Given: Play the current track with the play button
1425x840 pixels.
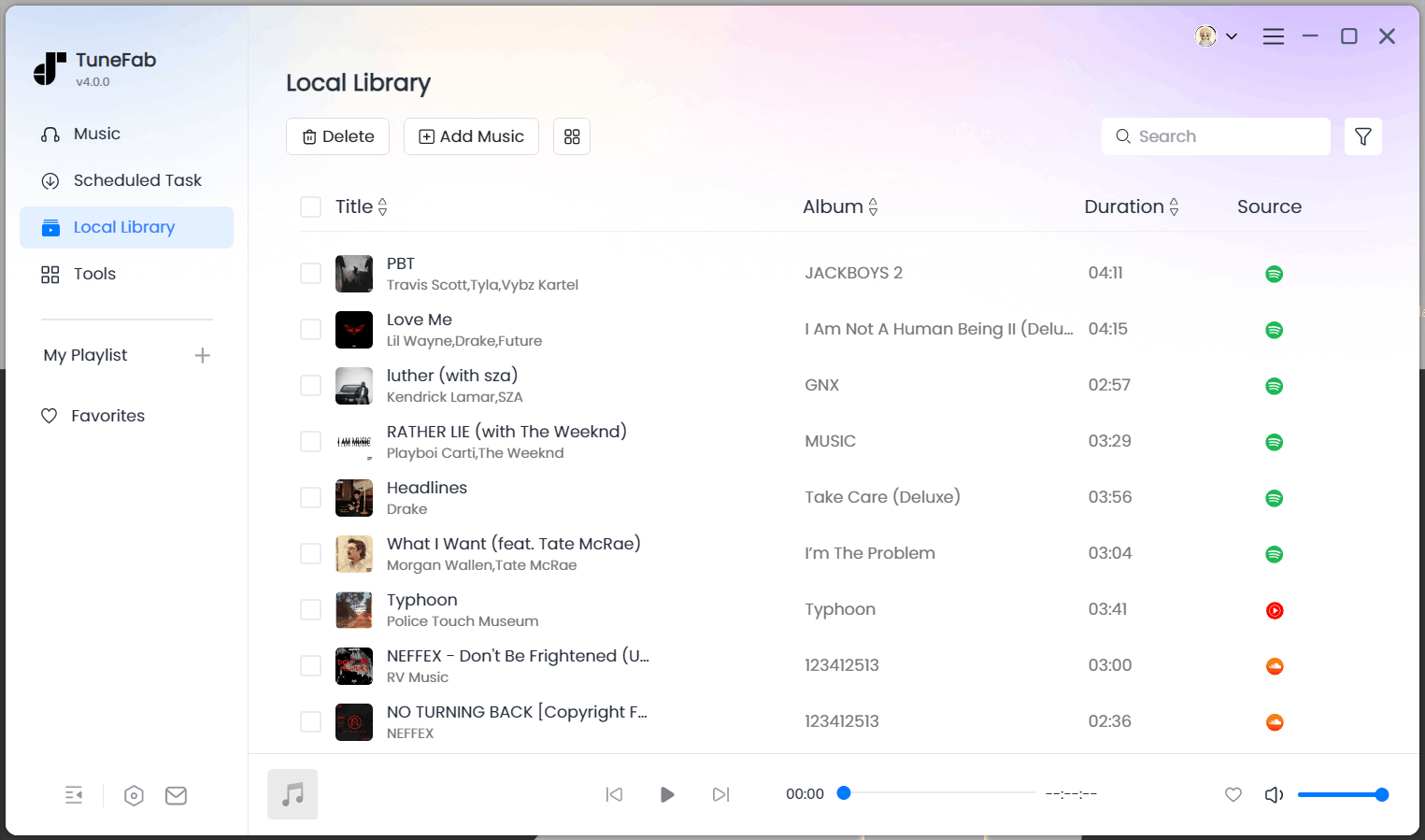Looking at the screenshot, I should tap(666, 794).
